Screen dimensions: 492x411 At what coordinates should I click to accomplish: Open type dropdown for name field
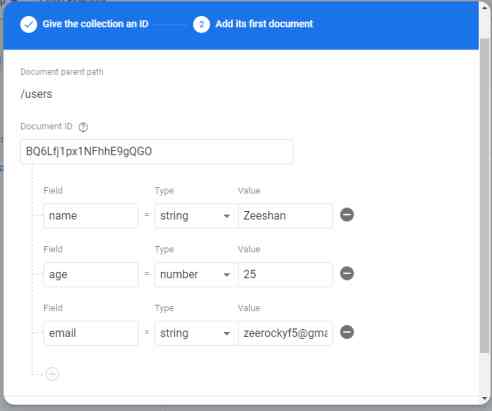(x=195, y=216)
